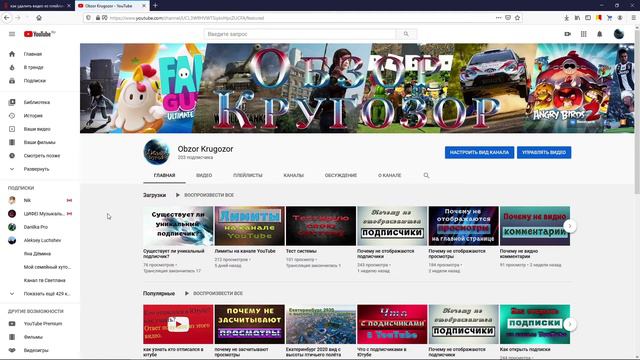
Task: Open Существует ли уникальный подписчик thumbnail
Action: point(178,226)
